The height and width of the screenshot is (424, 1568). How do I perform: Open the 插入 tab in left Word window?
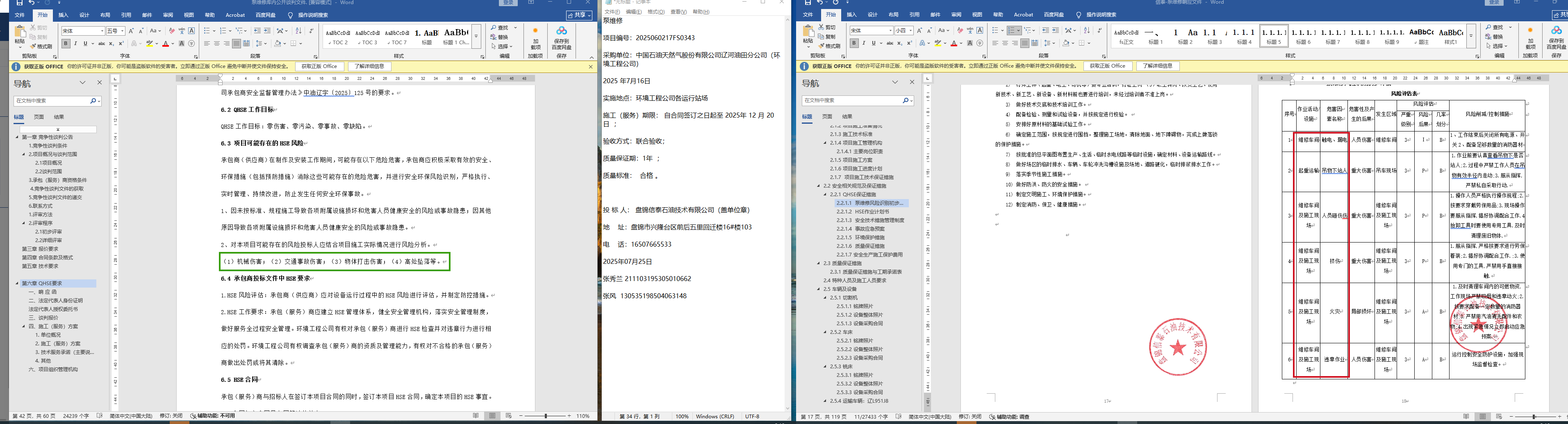[x=63, y=15]
